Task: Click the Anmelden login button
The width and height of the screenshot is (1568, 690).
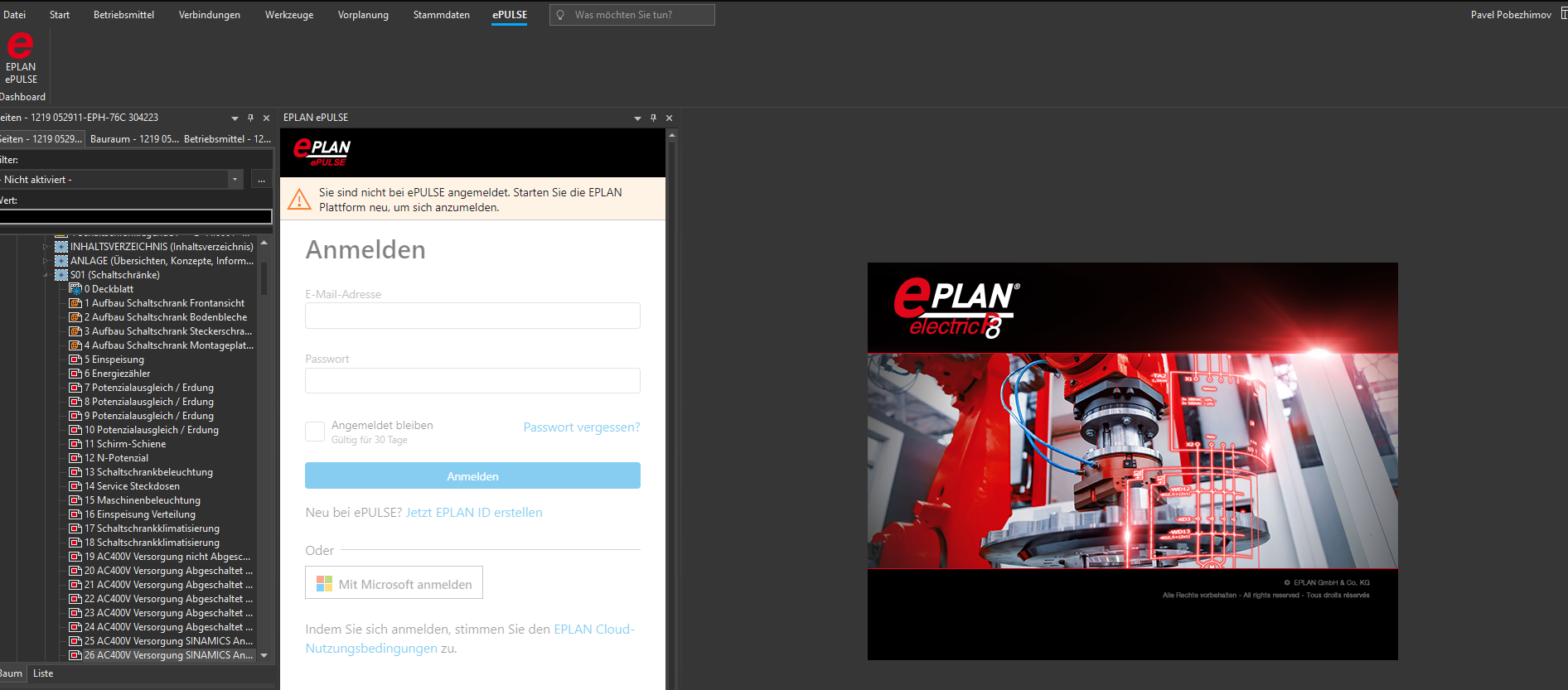Action: click(472, 475)
